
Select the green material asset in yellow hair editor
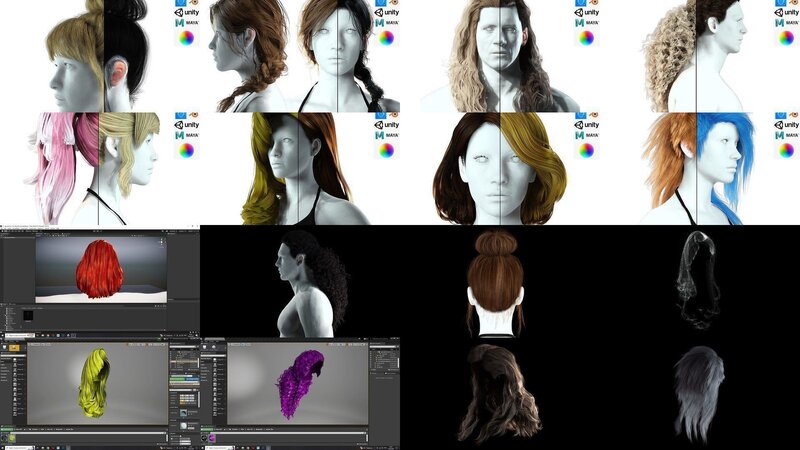[13, 437]
